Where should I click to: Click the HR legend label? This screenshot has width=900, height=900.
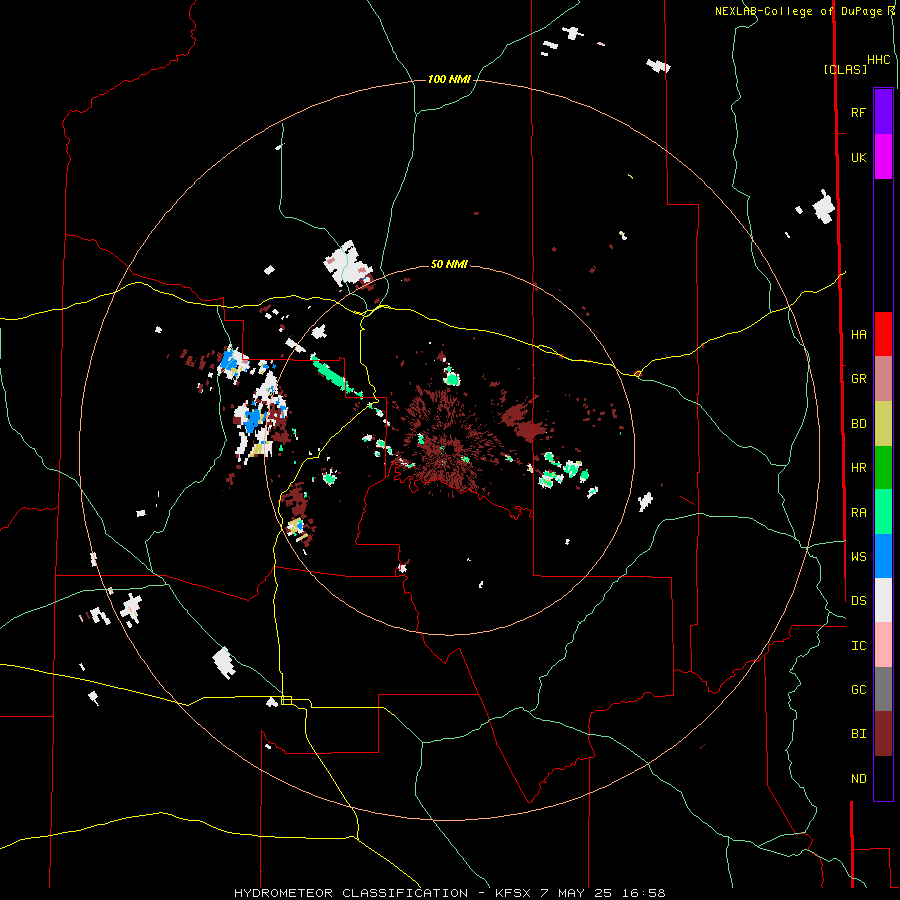click(858, 468)
